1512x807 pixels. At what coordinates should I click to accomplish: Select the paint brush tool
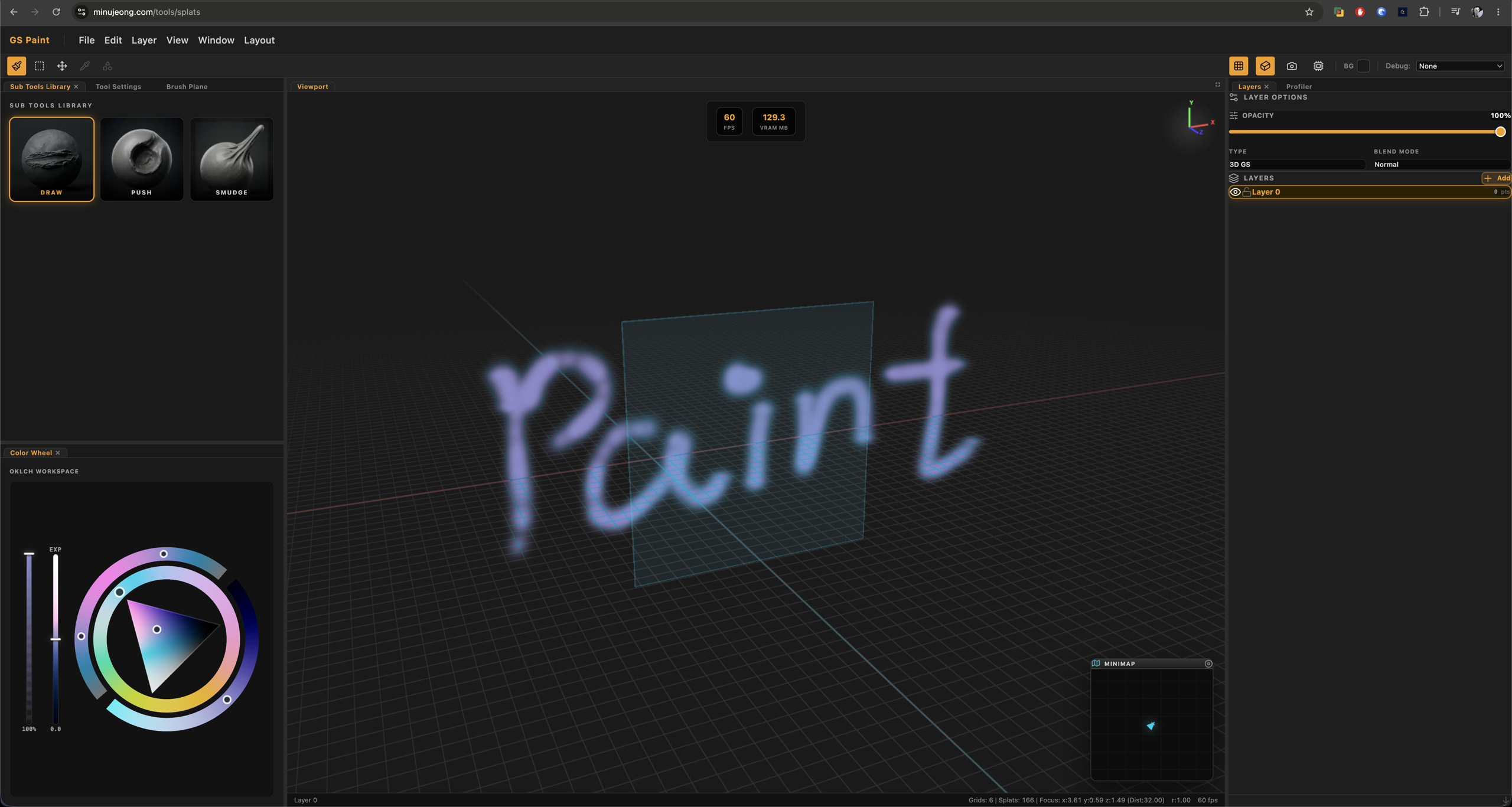point(17,66)
